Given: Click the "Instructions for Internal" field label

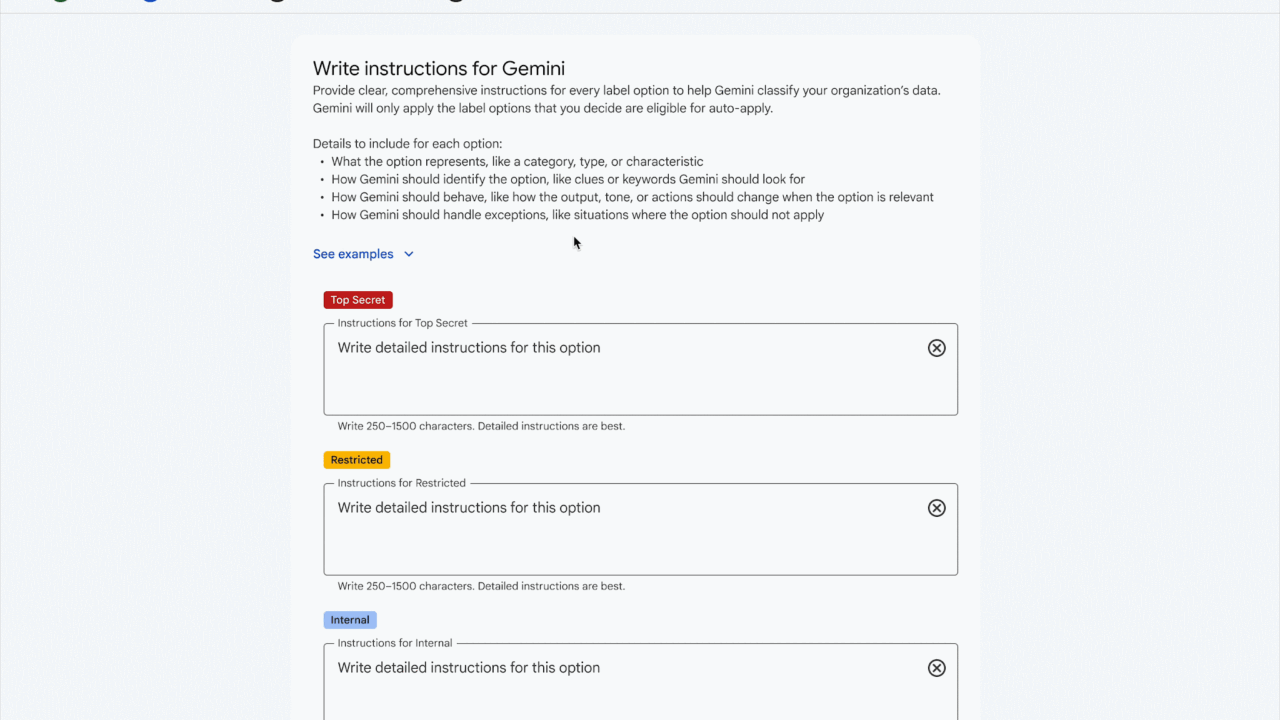Looking at the screenshot, I should (395, 643).
